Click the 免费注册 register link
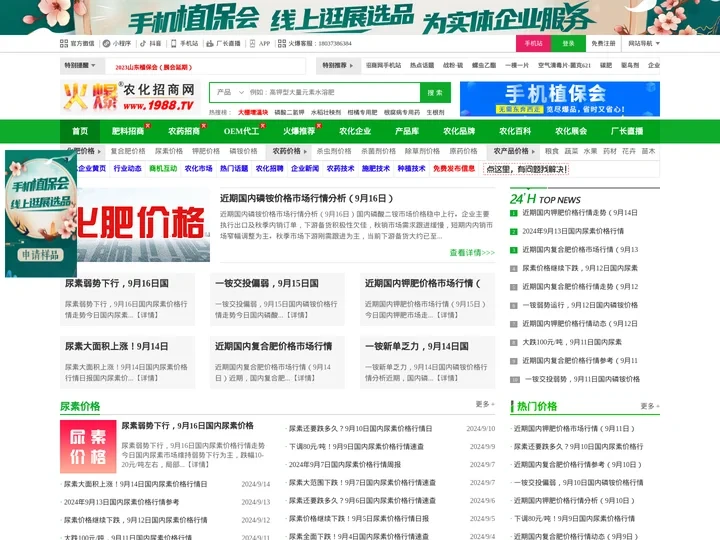Viewport: 720px width, 540px height. pos(603,43)
